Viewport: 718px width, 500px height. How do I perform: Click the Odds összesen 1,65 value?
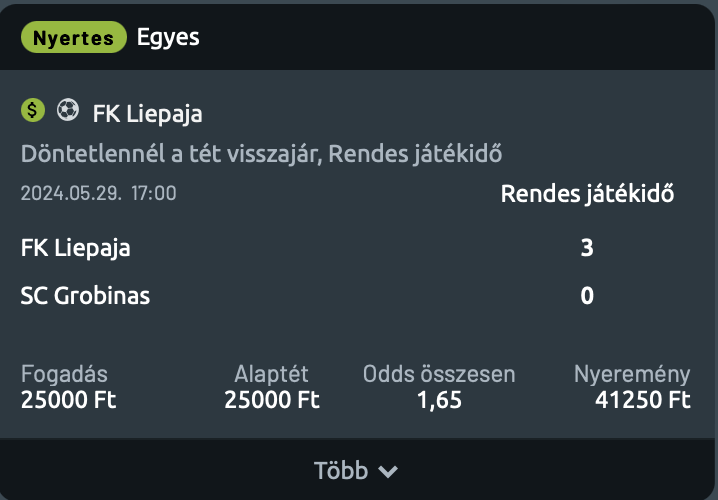point(439,400)
